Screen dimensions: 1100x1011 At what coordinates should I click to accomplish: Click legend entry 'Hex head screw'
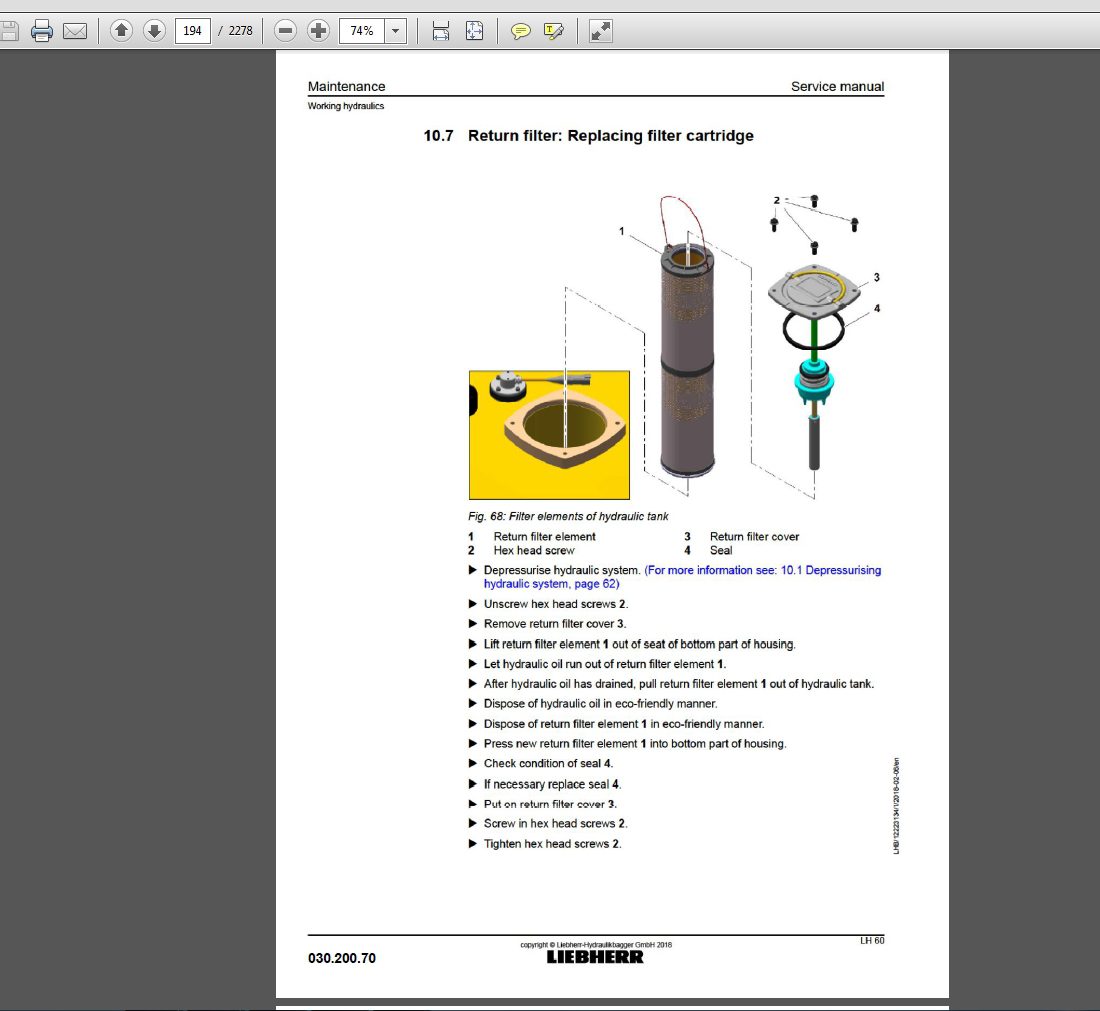click(x=534, y=551)
